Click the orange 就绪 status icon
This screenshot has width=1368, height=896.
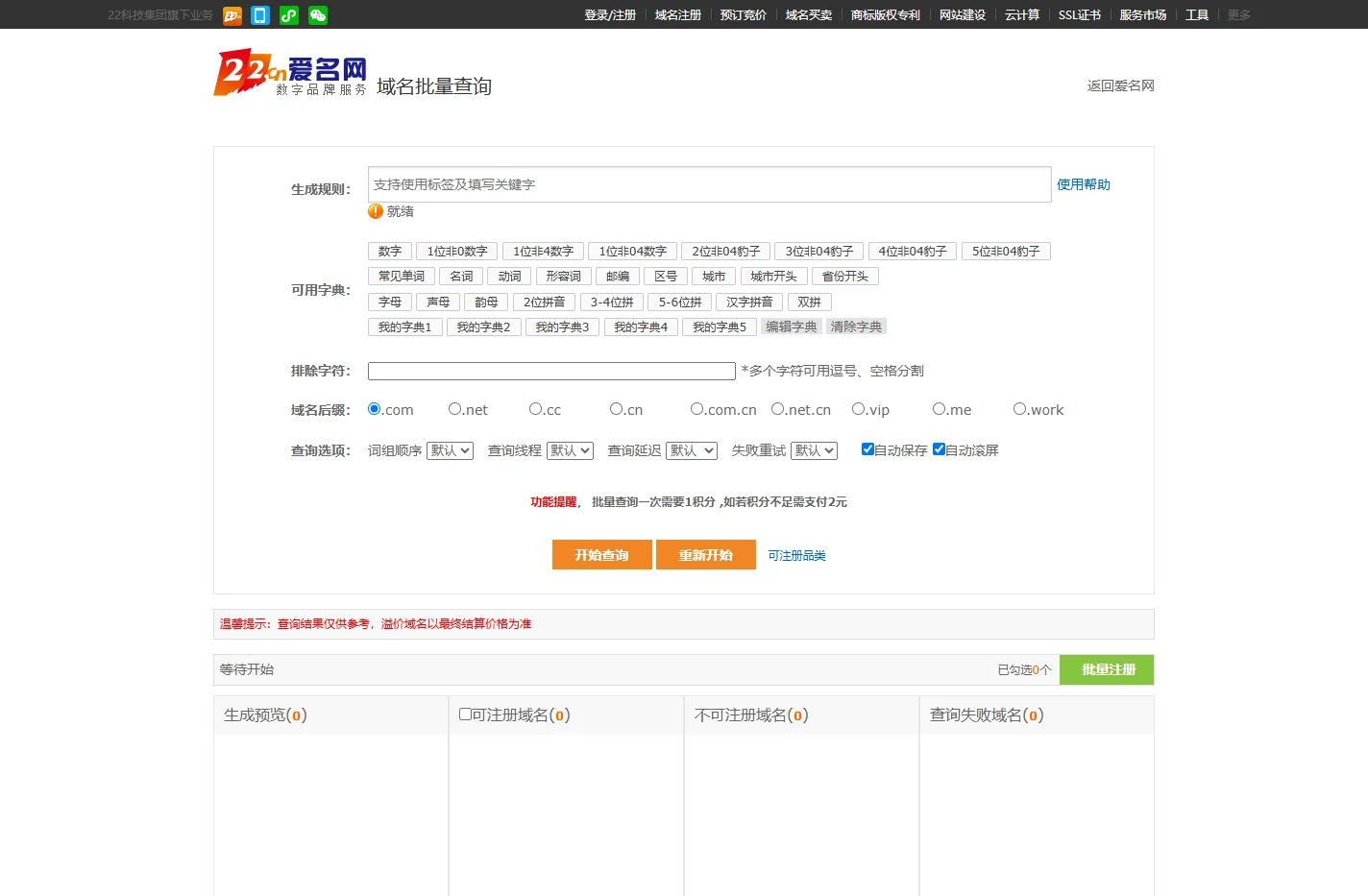click(376, 211)
